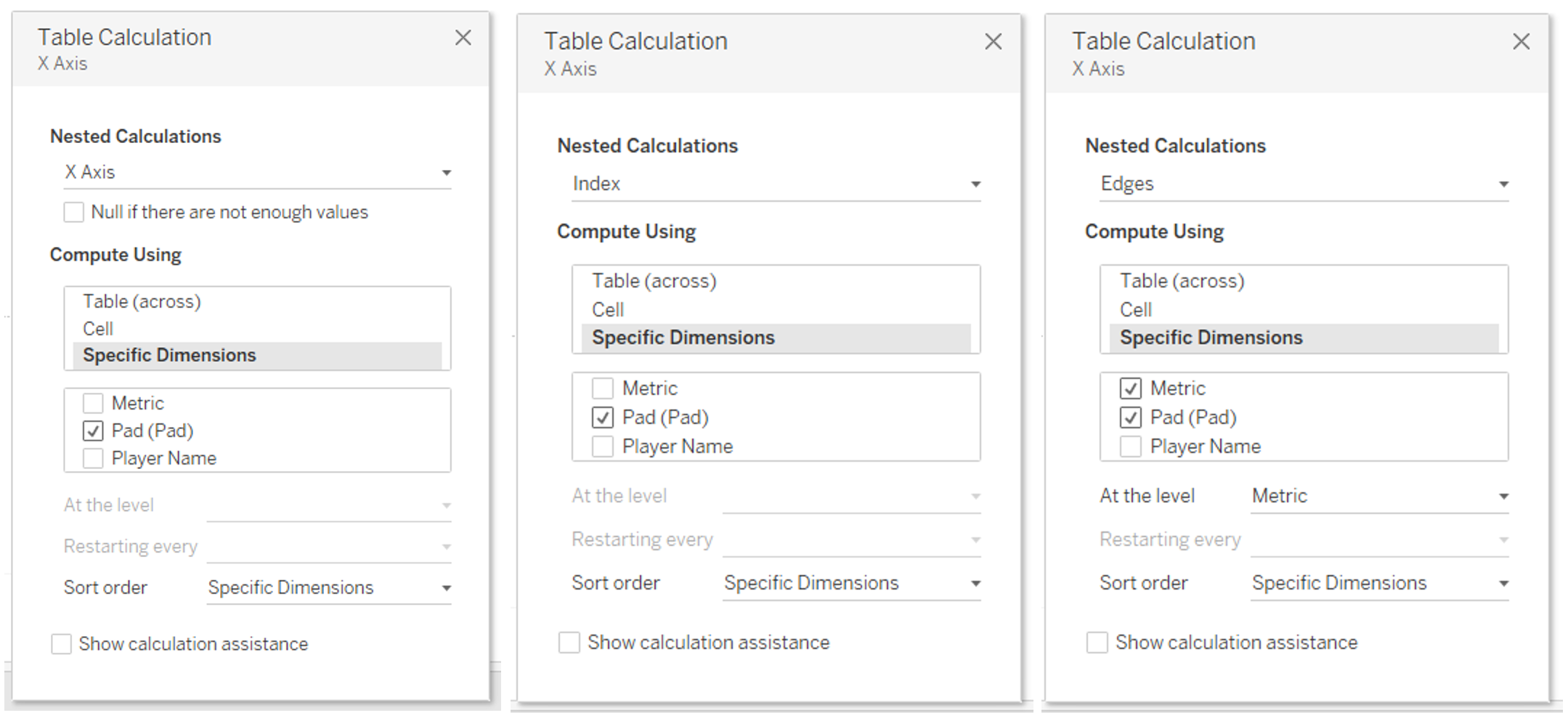
Task: Choose 'Cell' in the Edges dialog list
Action: pyautogui.click(x=1136, y=310)
